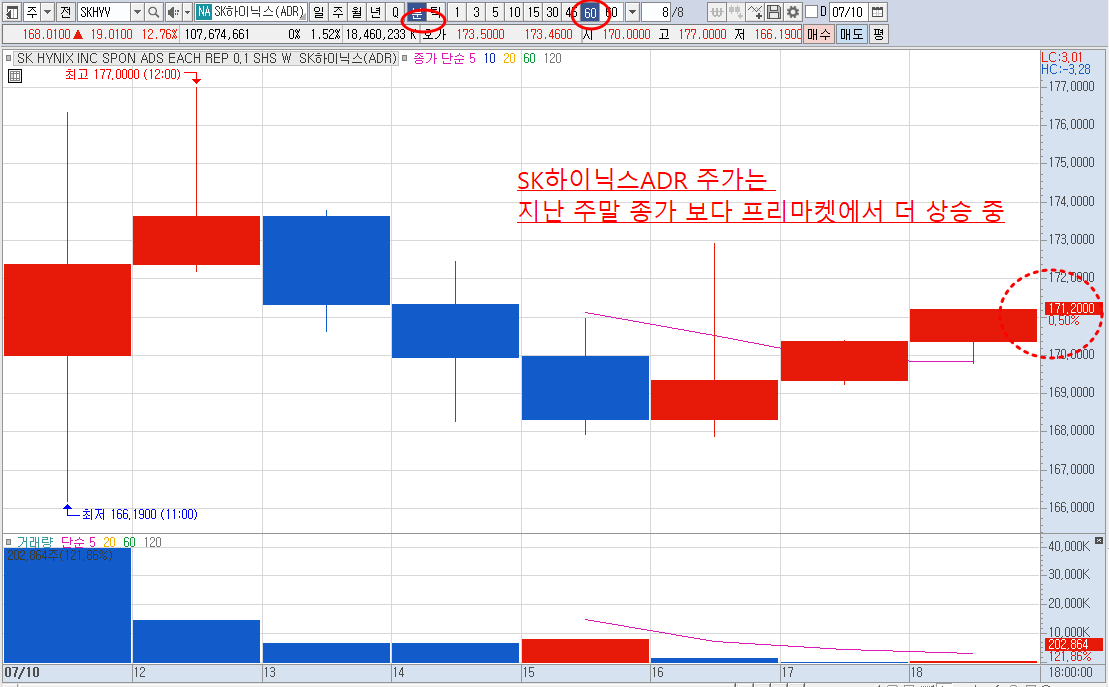This screenshot has width=1109, height=687.
Task: Click the 매도 sell button
Action: [x=852, y=34]
